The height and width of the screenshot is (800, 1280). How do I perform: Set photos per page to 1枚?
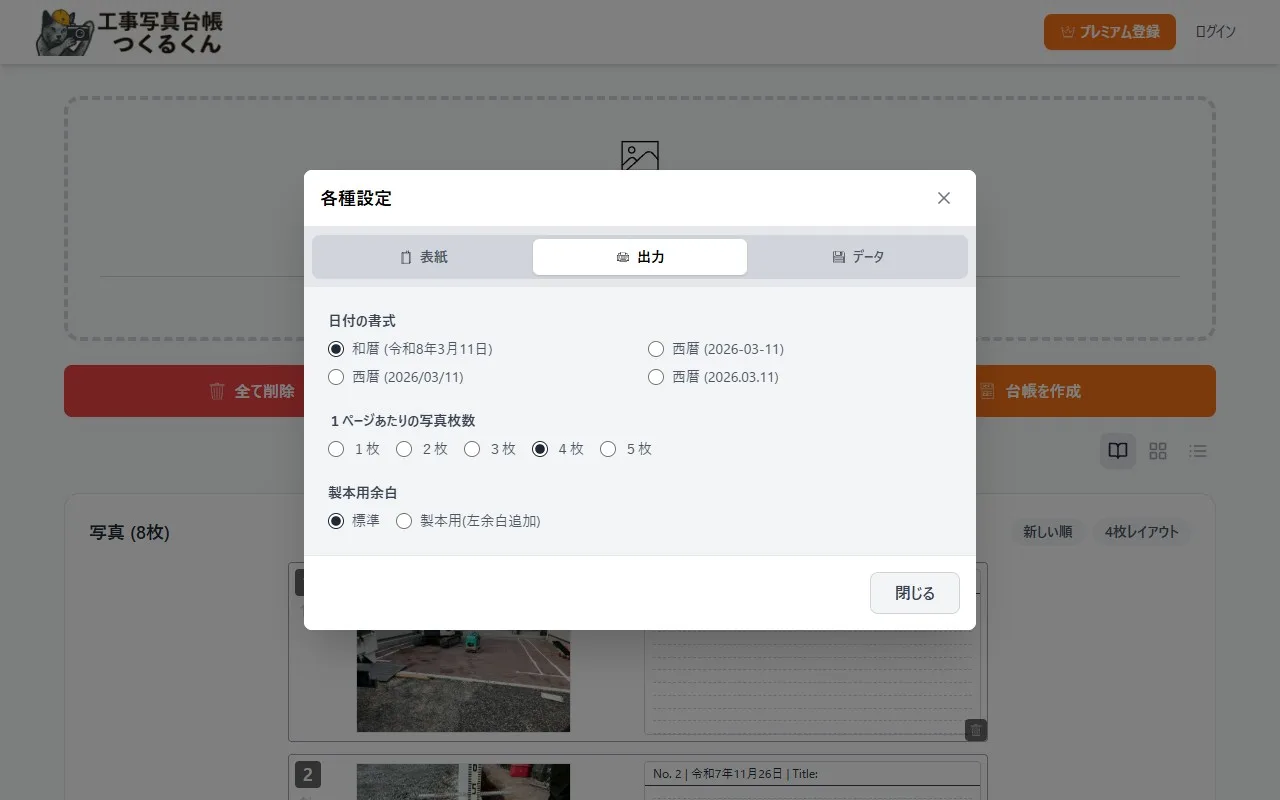(x=337, y=449)
